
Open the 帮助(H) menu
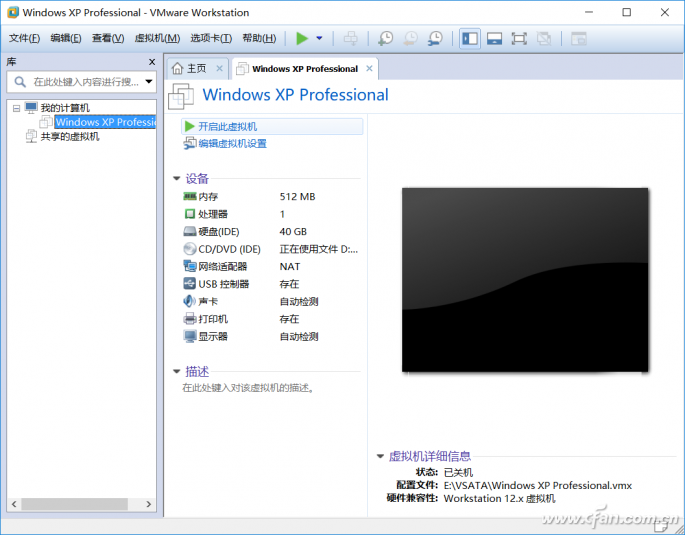pos(259,38)
